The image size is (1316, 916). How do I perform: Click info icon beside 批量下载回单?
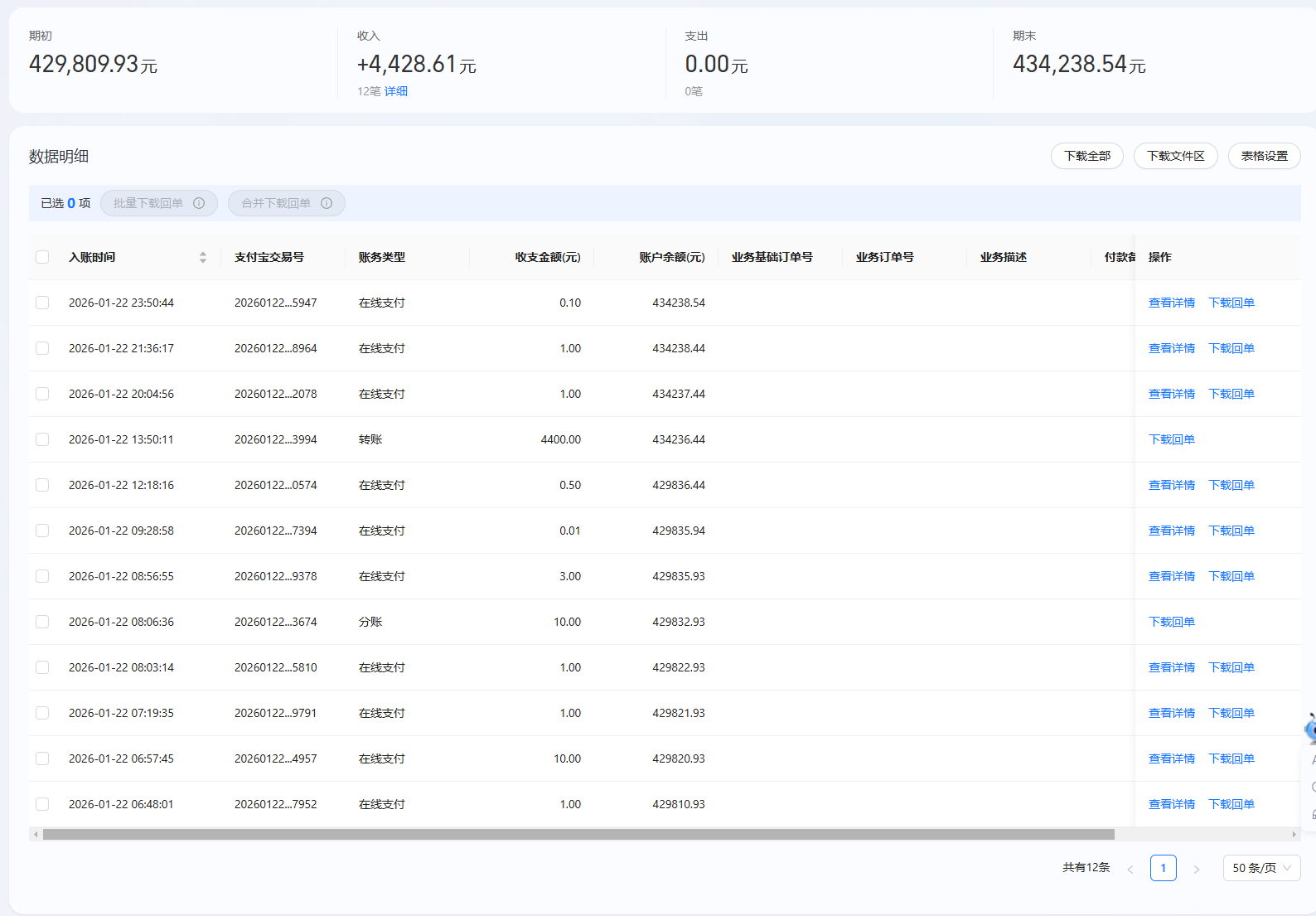point(199,203)
